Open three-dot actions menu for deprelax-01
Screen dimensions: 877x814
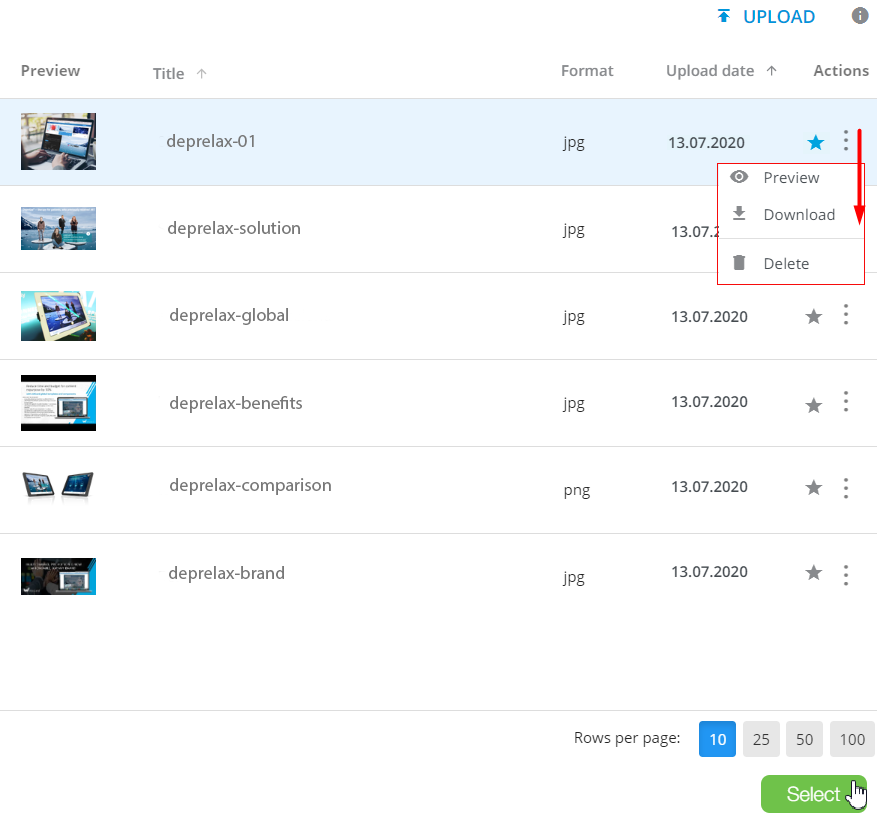point(846,141)
